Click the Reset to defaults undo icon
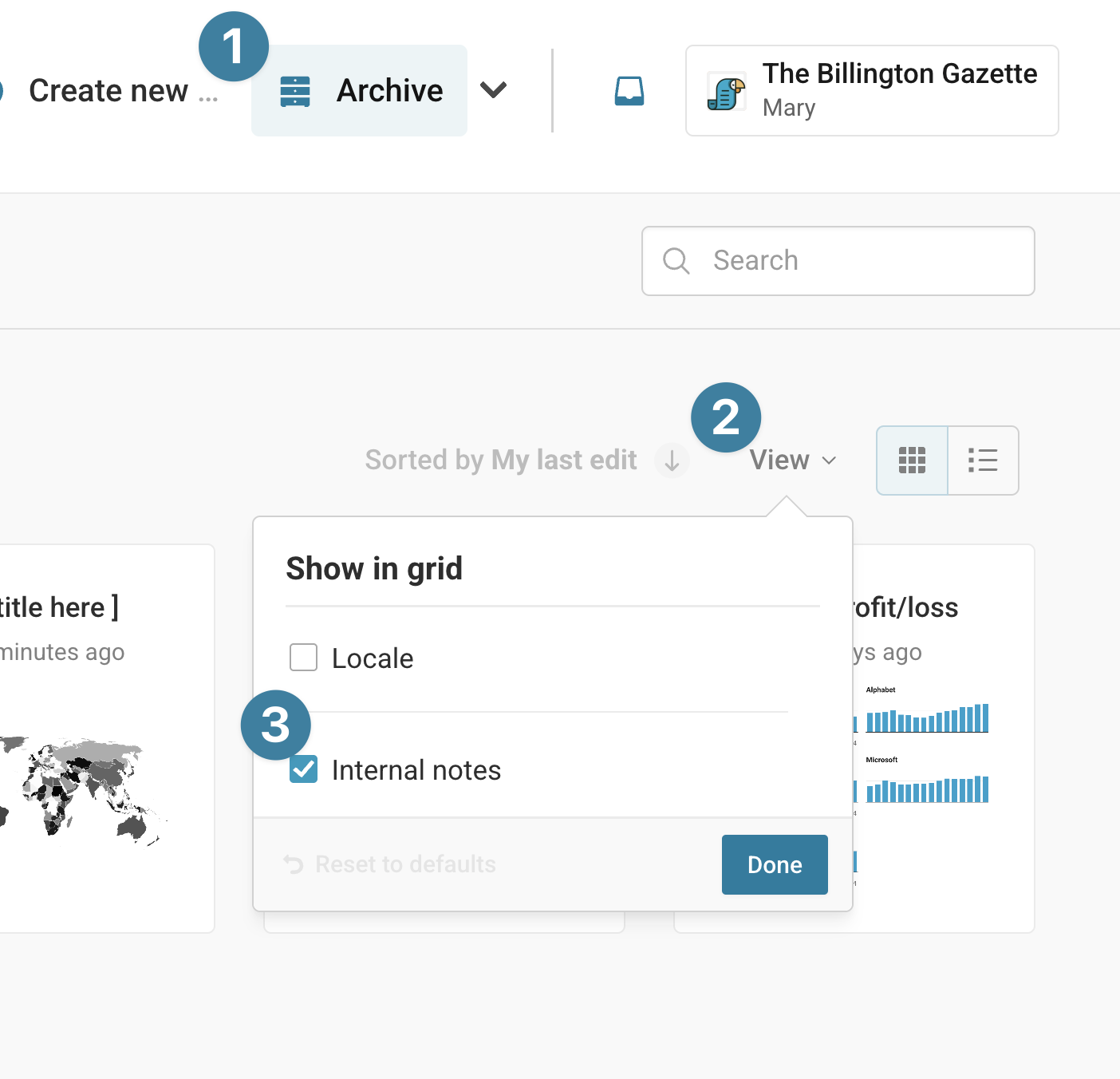 (x=294, y=864)
